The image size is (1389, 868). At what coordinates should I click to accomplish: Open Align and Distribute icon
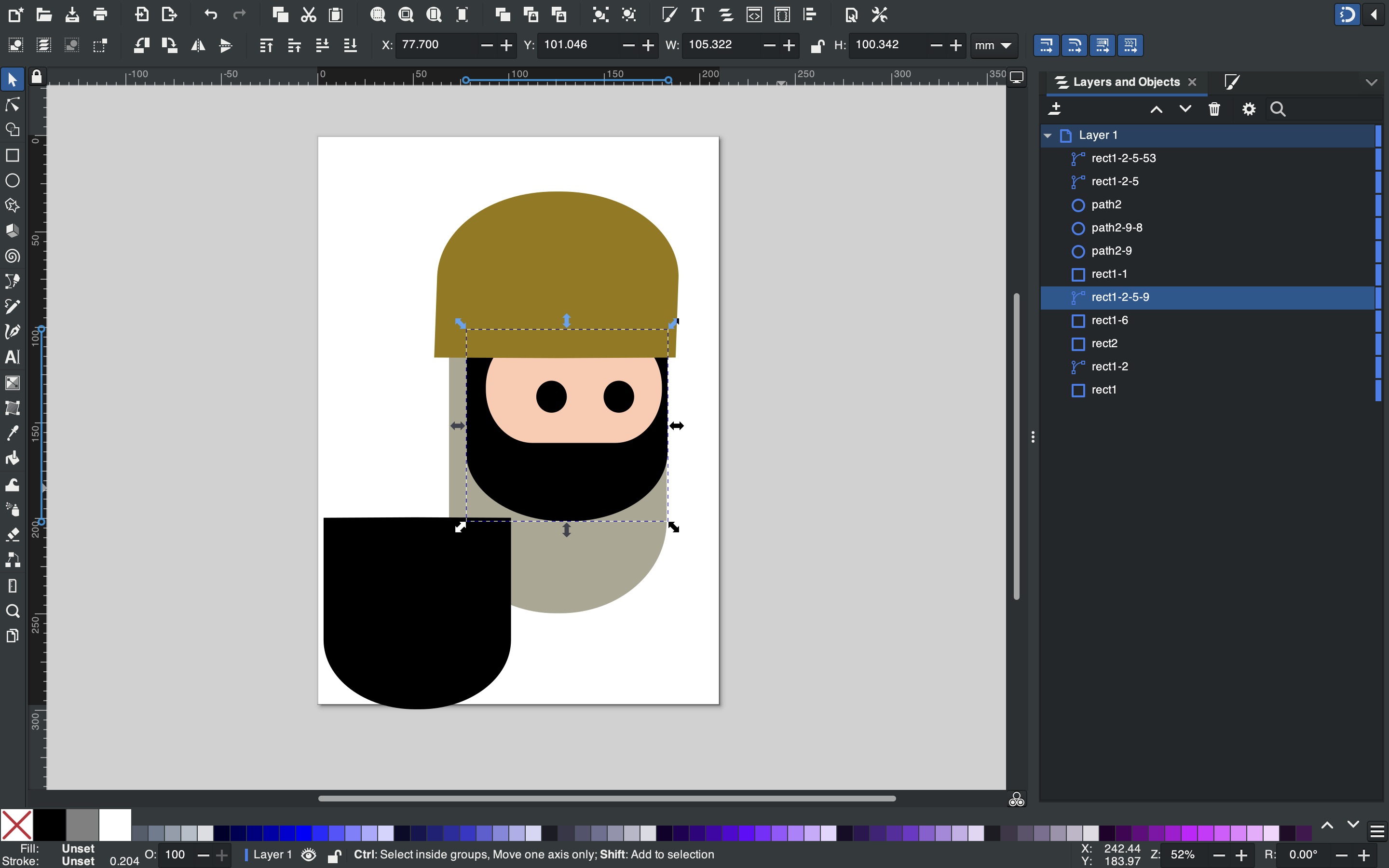coord(810,15)
